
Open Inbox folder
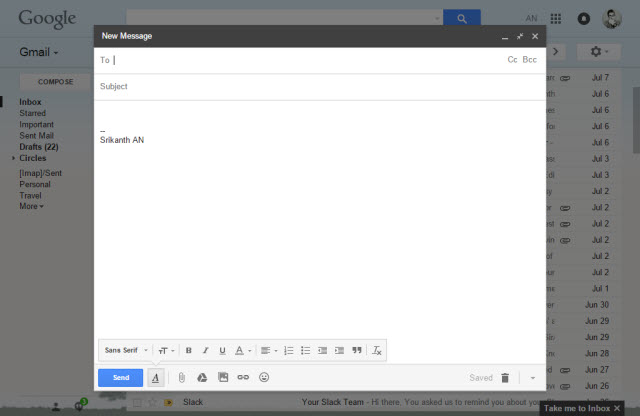coord(30,102)
